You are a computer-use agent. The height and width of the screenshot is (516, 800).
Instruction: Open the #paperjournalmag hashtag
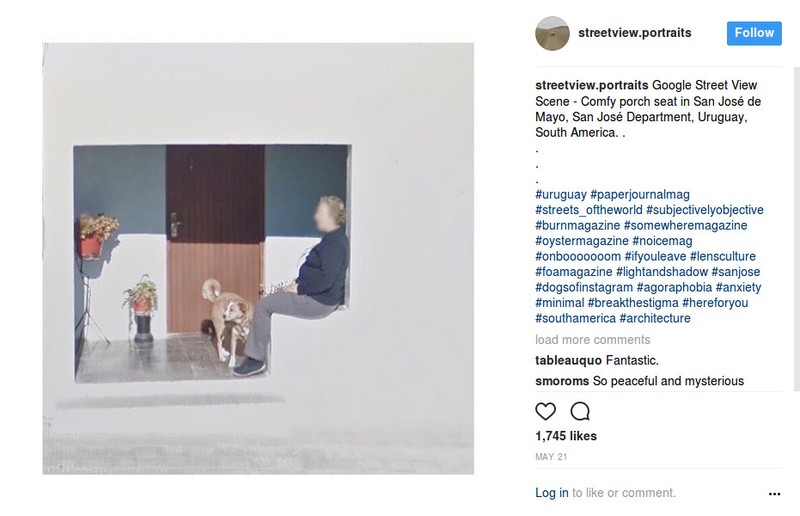point(640,194)
